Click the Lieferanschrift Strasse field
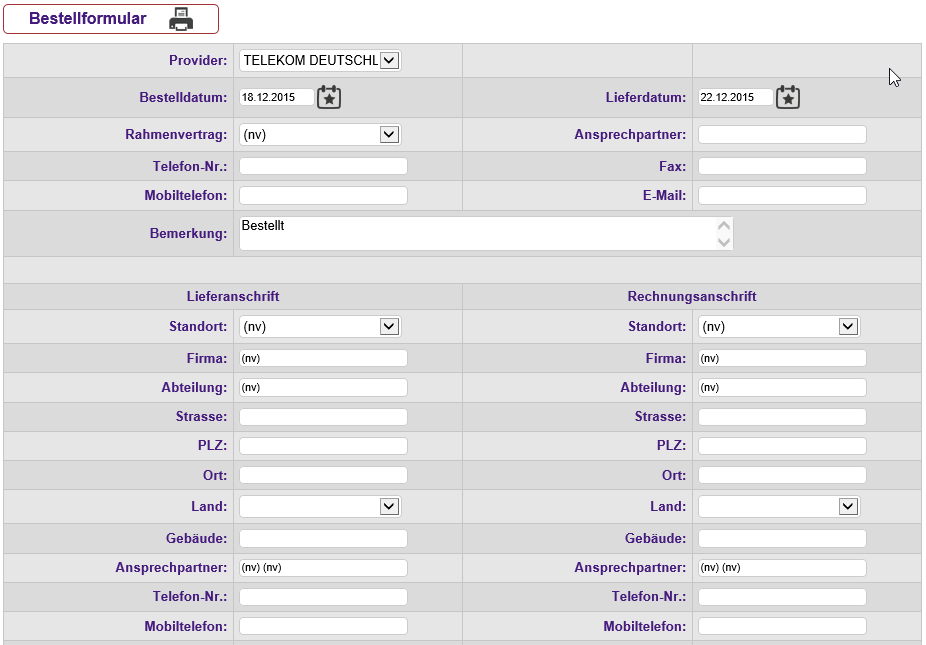The width and height of the screenshot is (926, 645). [323, 416]
